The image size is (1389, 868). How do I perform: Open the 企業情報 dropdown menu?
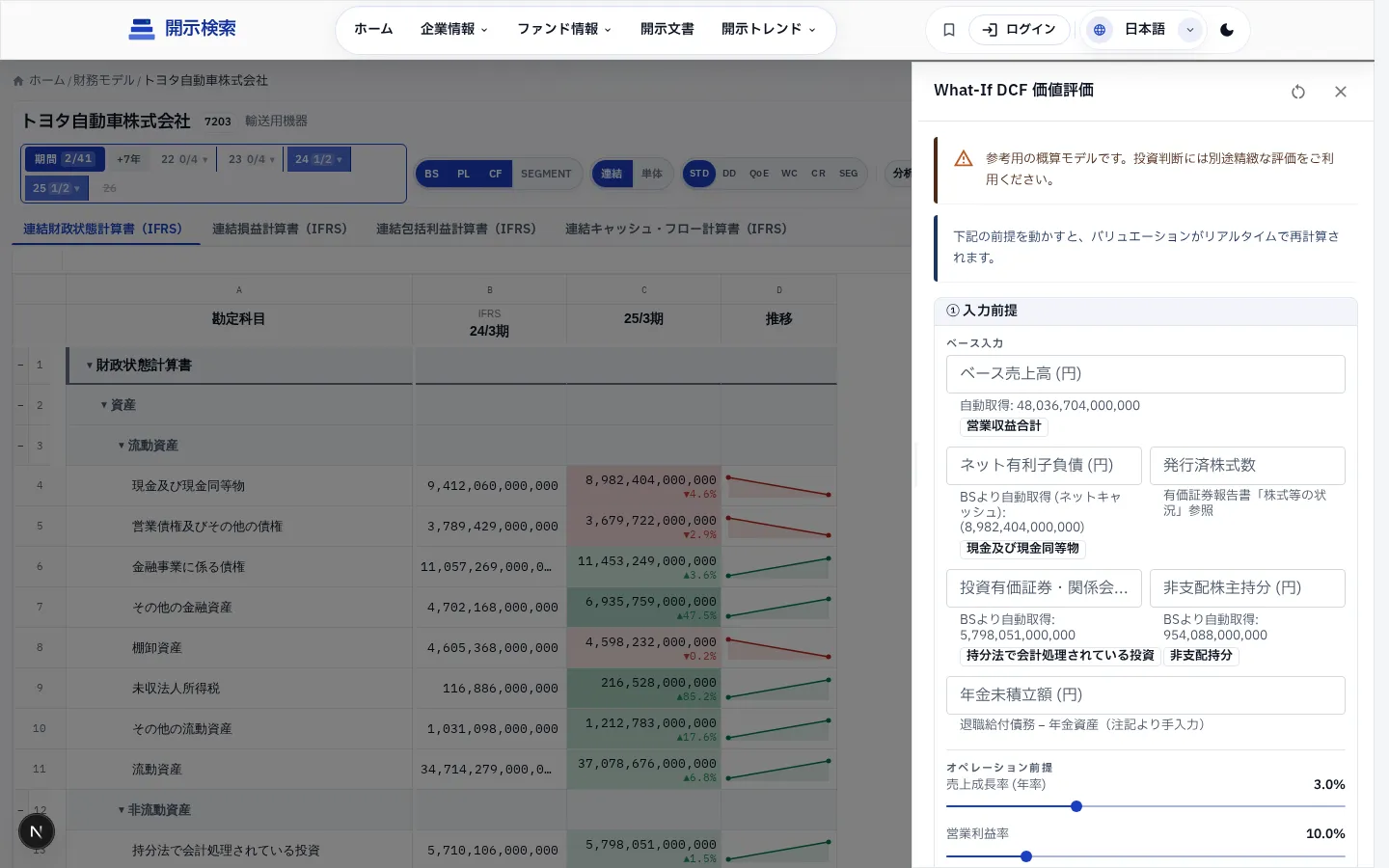pos(454,30)
